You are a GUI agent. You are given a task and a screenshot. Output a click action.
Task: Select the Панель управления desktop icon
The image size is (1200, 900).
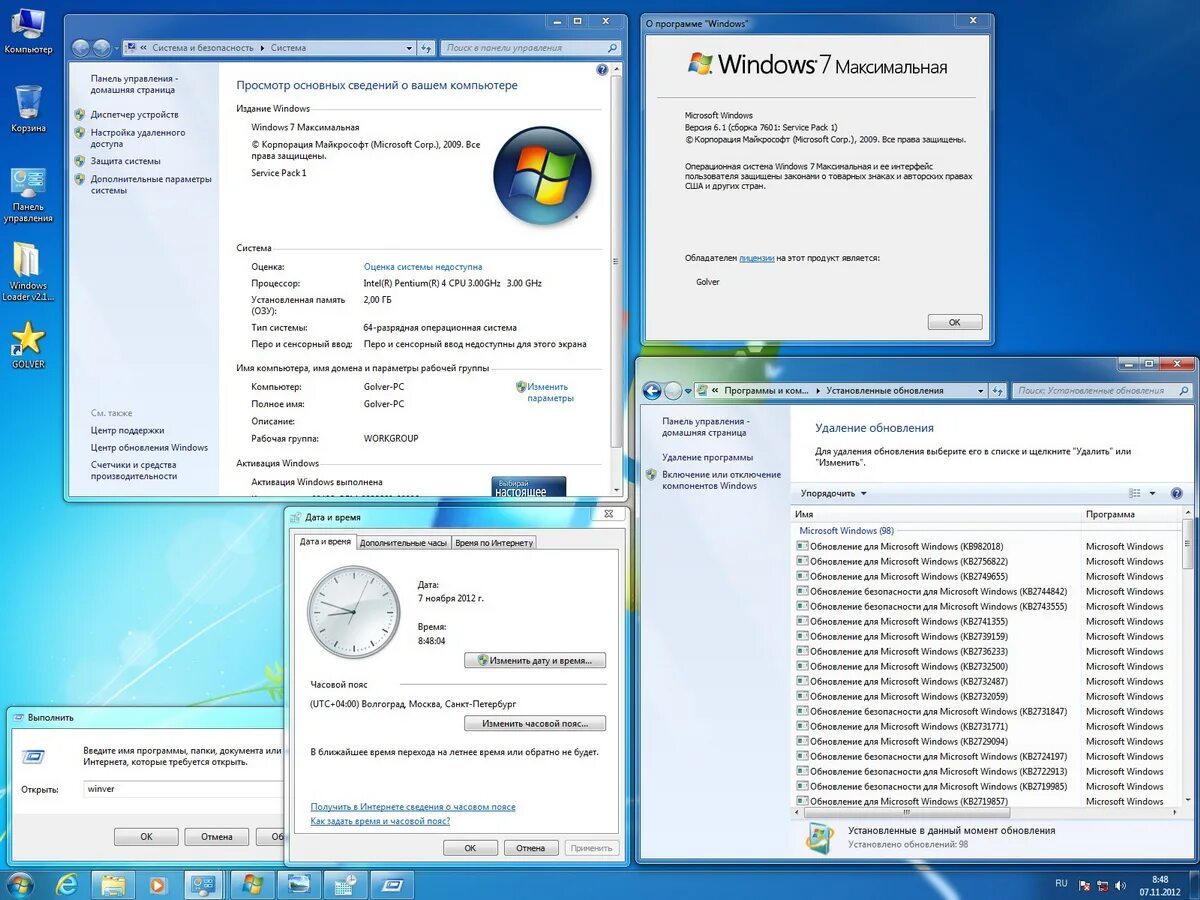click(28, 195)
